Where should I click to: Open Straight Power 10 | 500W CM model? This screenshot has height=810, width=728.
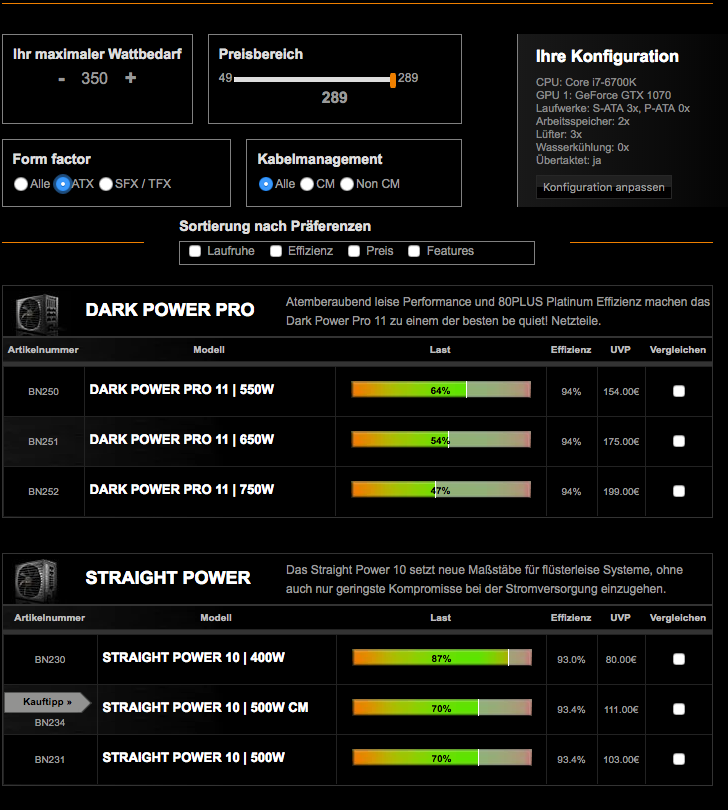(205, 708)
